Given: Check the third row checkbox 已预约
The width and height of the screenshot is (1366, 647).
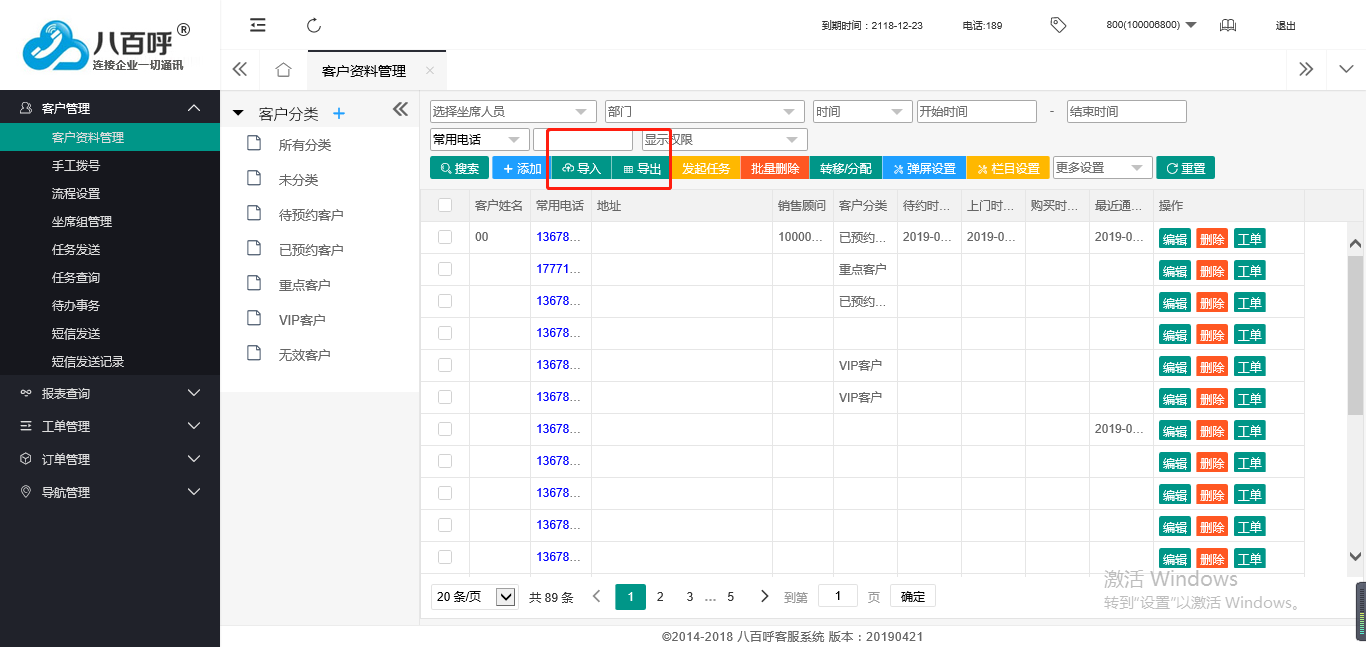Looking at the screenshot, I should (445, 301).
